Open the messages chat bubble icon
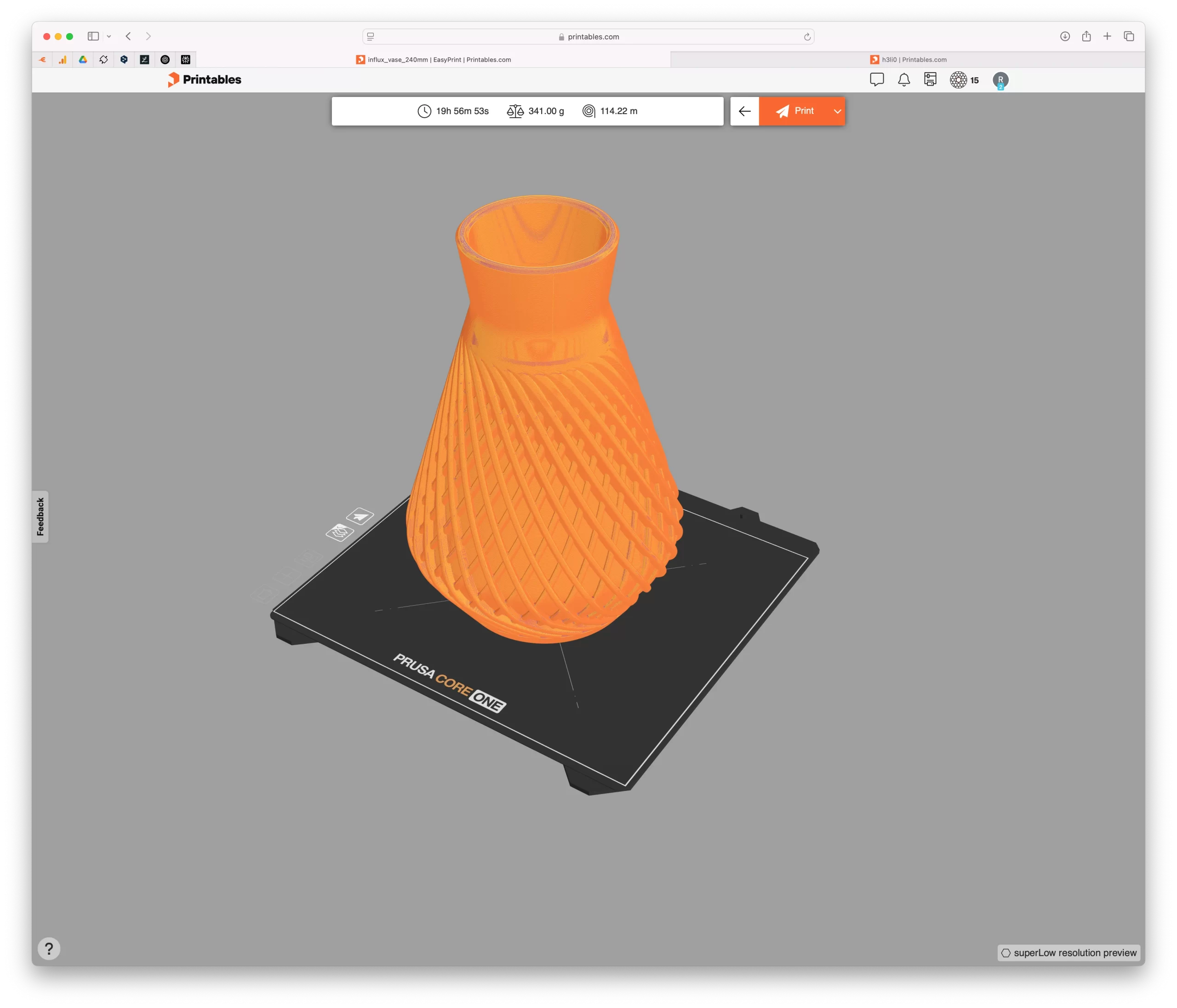 click(876, 80)
